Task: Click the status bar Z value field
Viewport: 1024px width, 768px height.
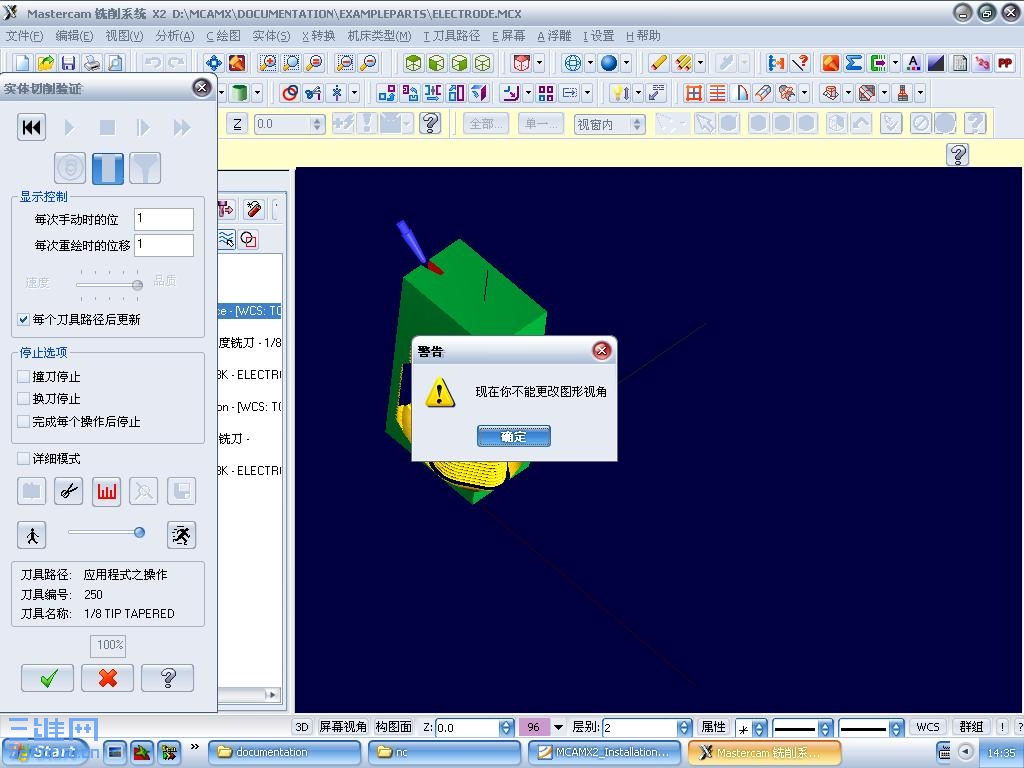Action: pos(468,728)
